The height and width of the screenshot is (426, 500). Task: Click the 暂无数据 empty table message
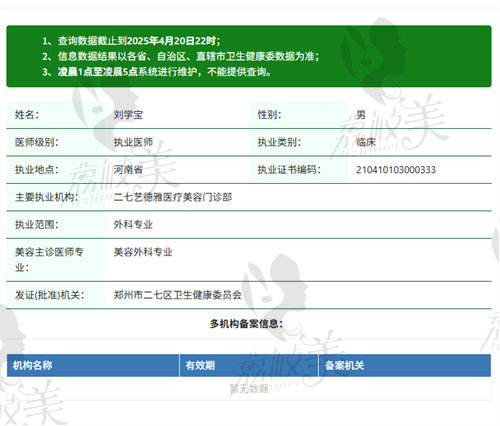coord(249,389)
